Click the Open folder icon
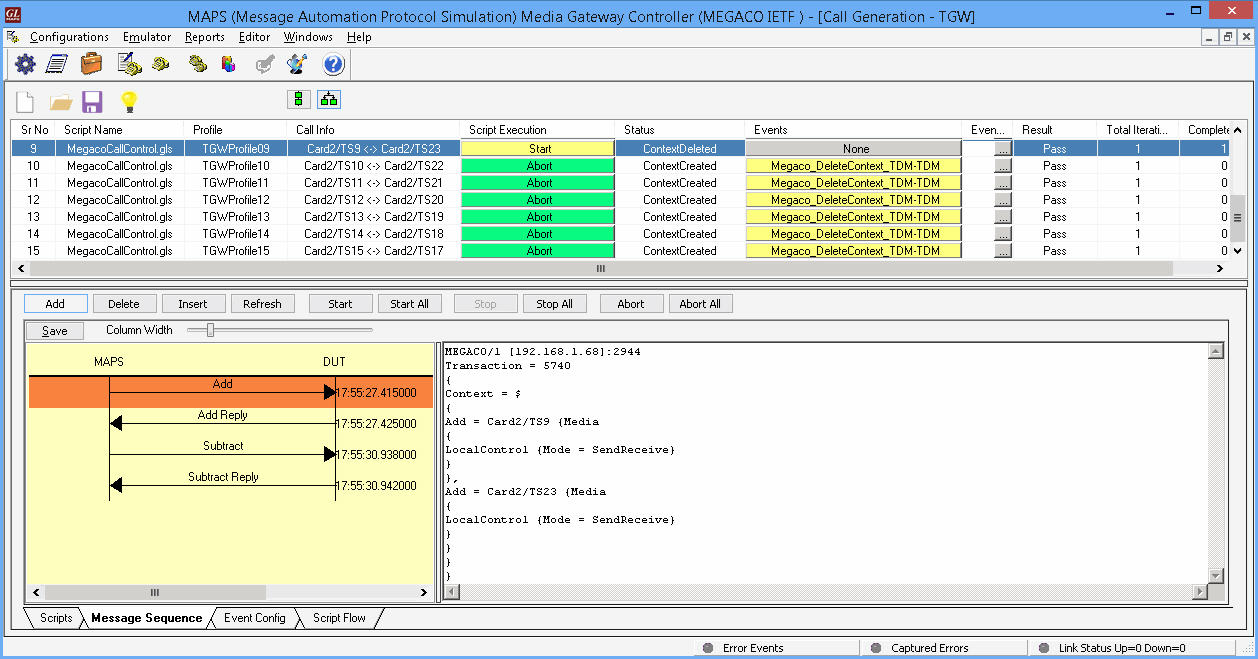 coord(61,101)
